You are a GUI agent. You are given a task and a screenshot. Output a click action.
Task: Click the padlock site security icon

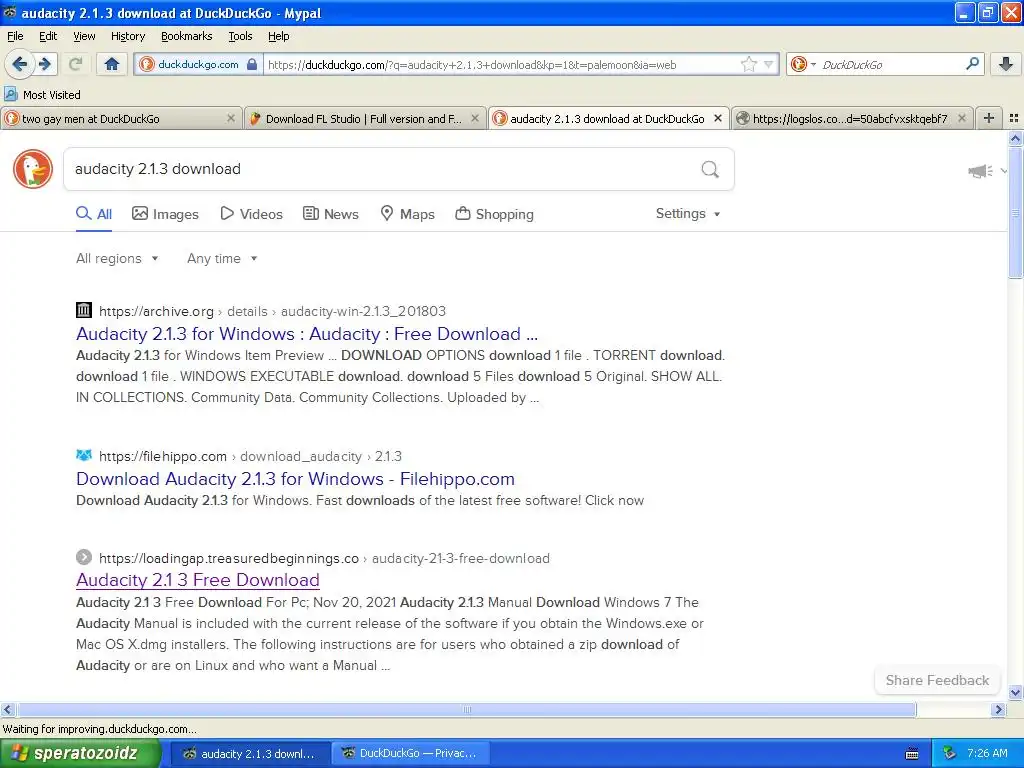click(x=252, y=64)
